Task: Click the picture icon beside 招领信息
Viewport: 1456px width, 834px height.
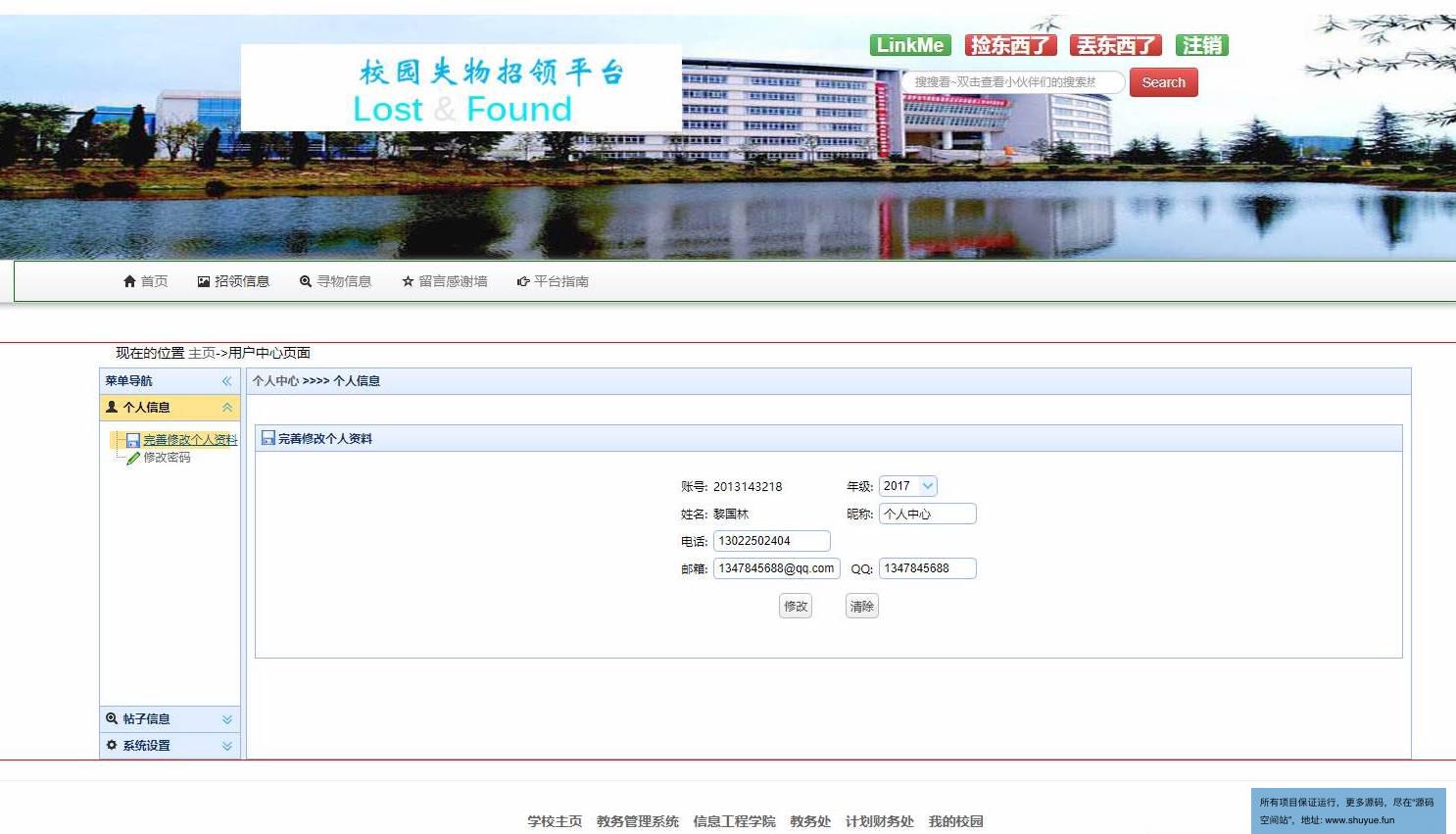Action: 204,281
